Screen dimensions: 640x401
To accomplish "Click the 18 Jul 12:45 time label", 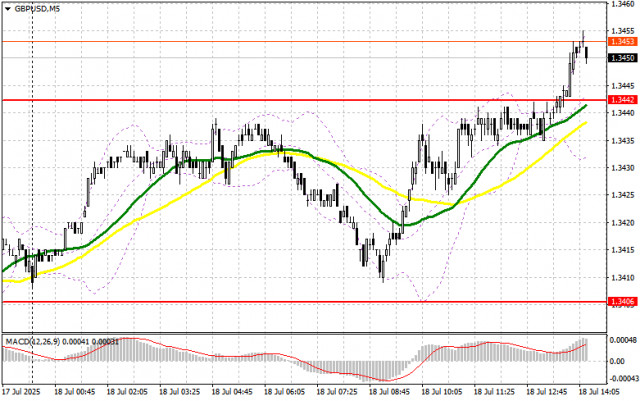I will click(547, 392).
